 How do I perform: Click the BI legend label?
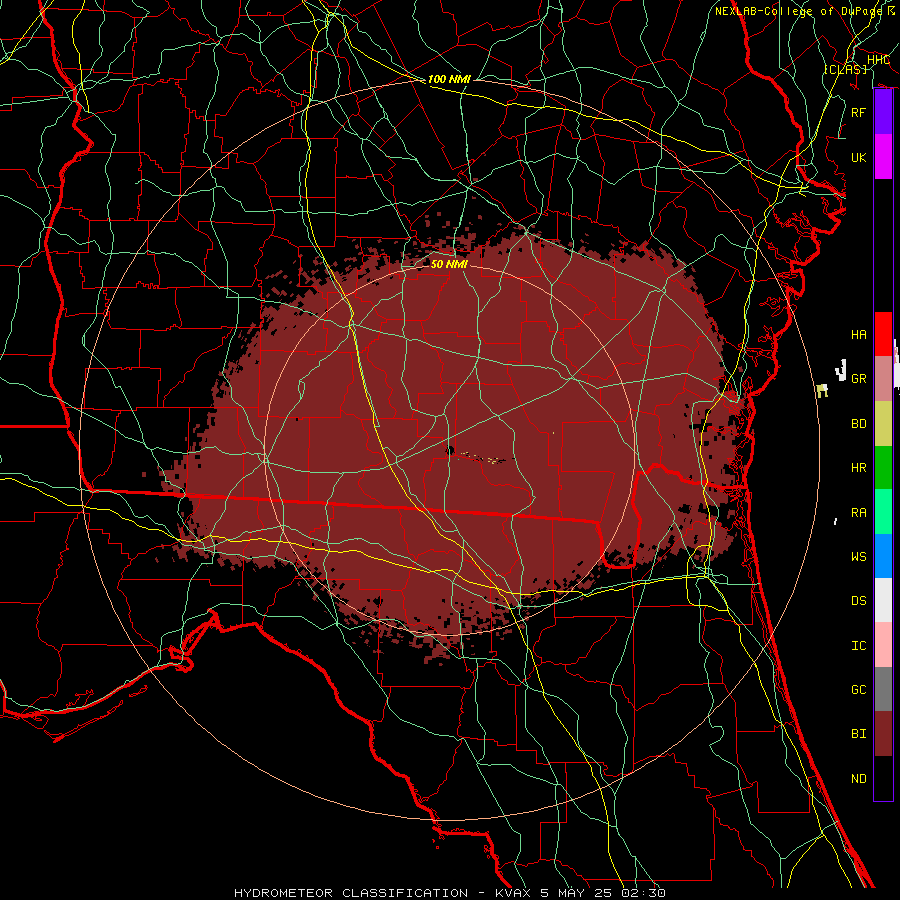[858, 734]
